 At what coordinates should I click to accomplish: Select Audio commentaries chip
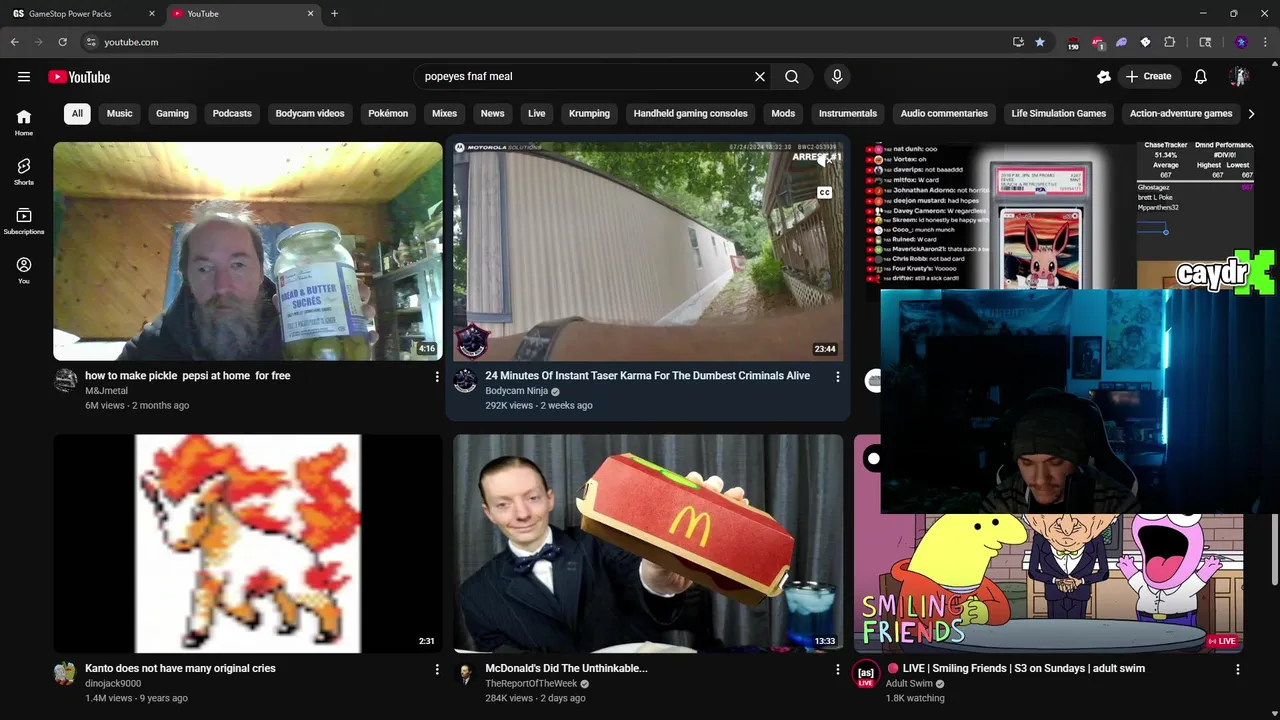click(x=944, y=113)
